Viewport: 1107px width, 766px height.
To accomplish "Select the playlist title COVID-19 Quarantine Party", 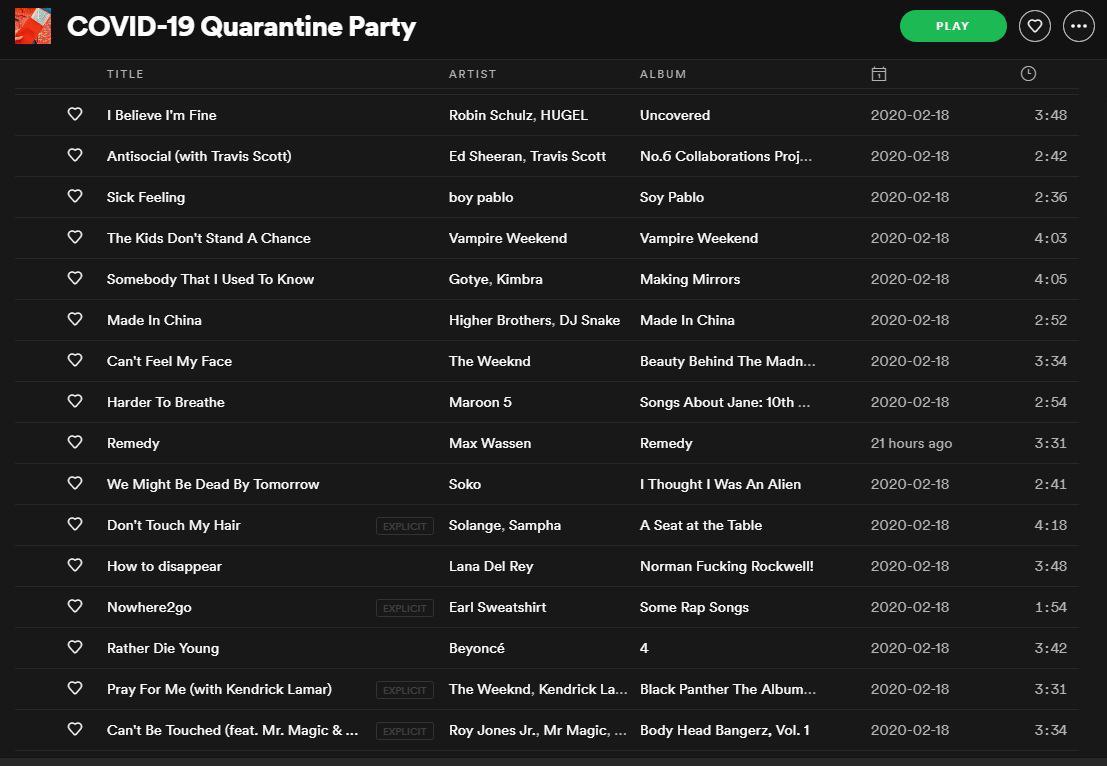I will (x=241, y=27).
